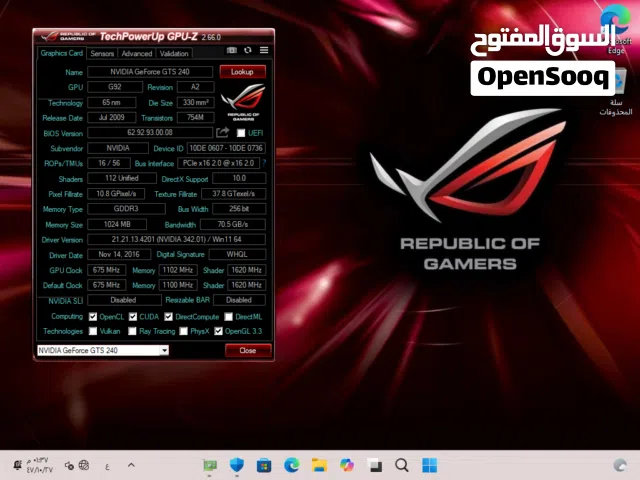
Task: Toggle the CUDA checkbox
Action: click(133, 317)
